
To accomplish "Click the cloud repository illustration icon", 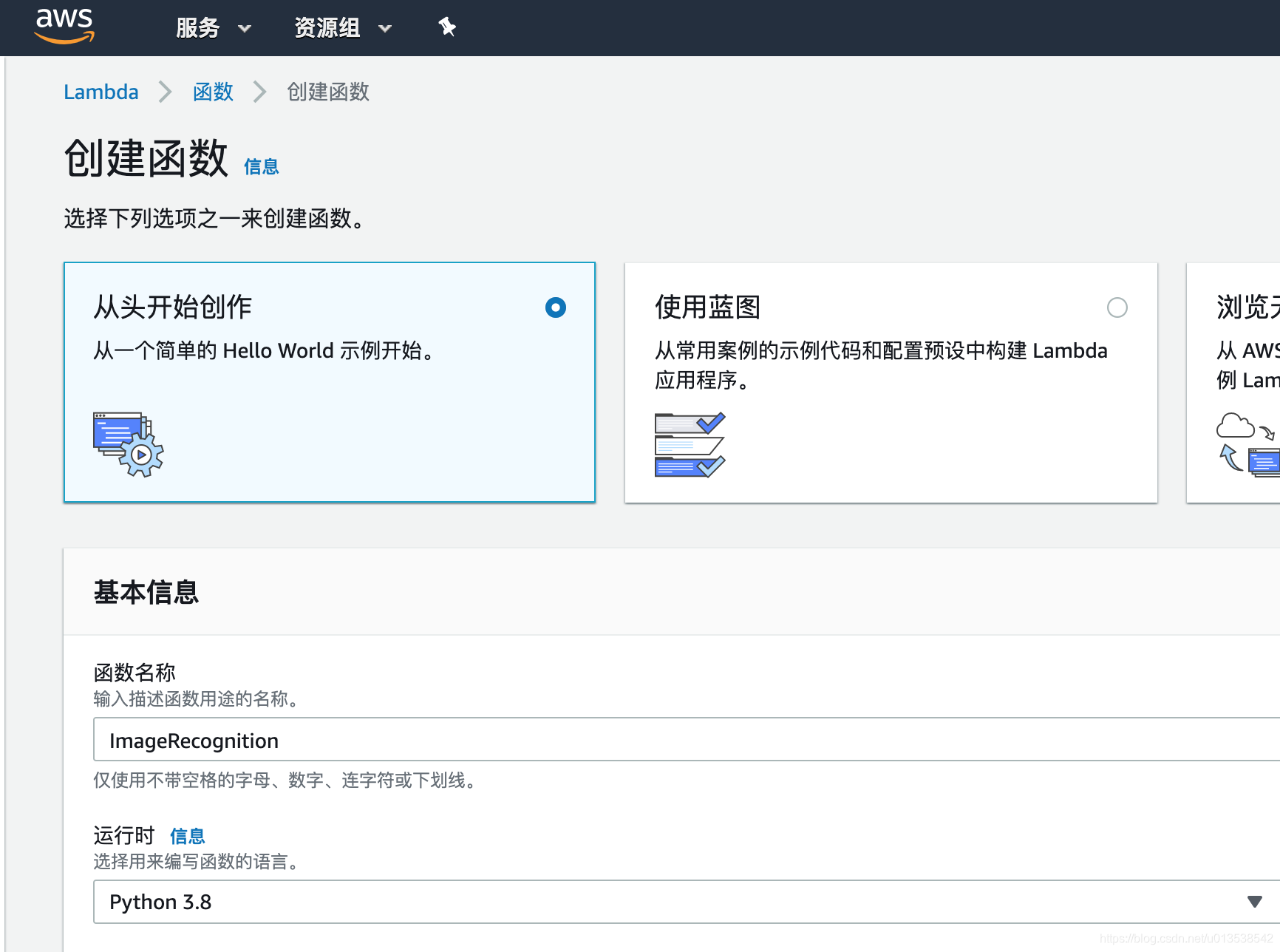I will [x=1248, y=444].
